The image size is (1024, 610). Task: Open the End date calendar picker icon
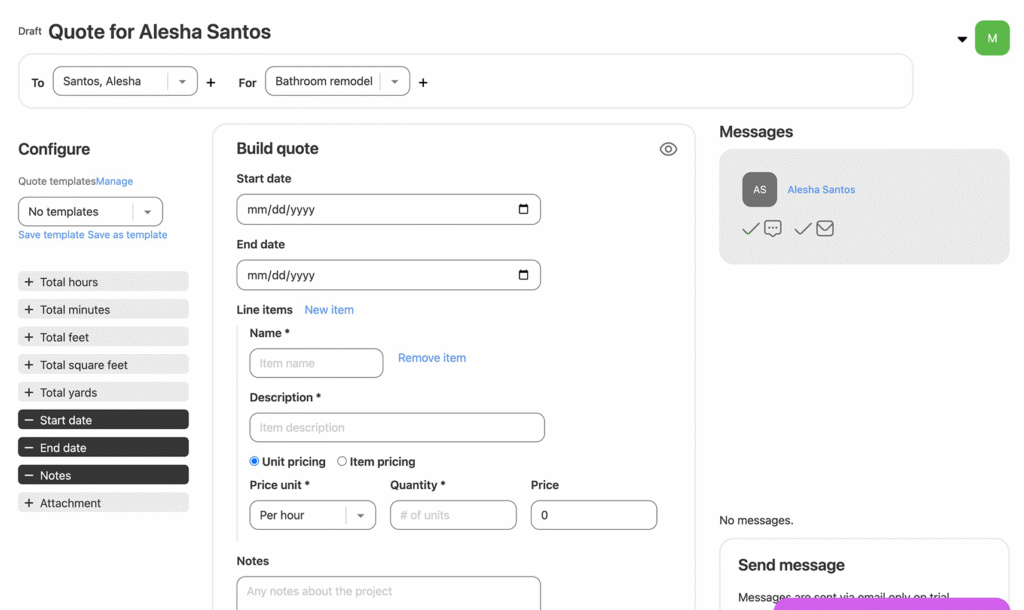[523, 275]
